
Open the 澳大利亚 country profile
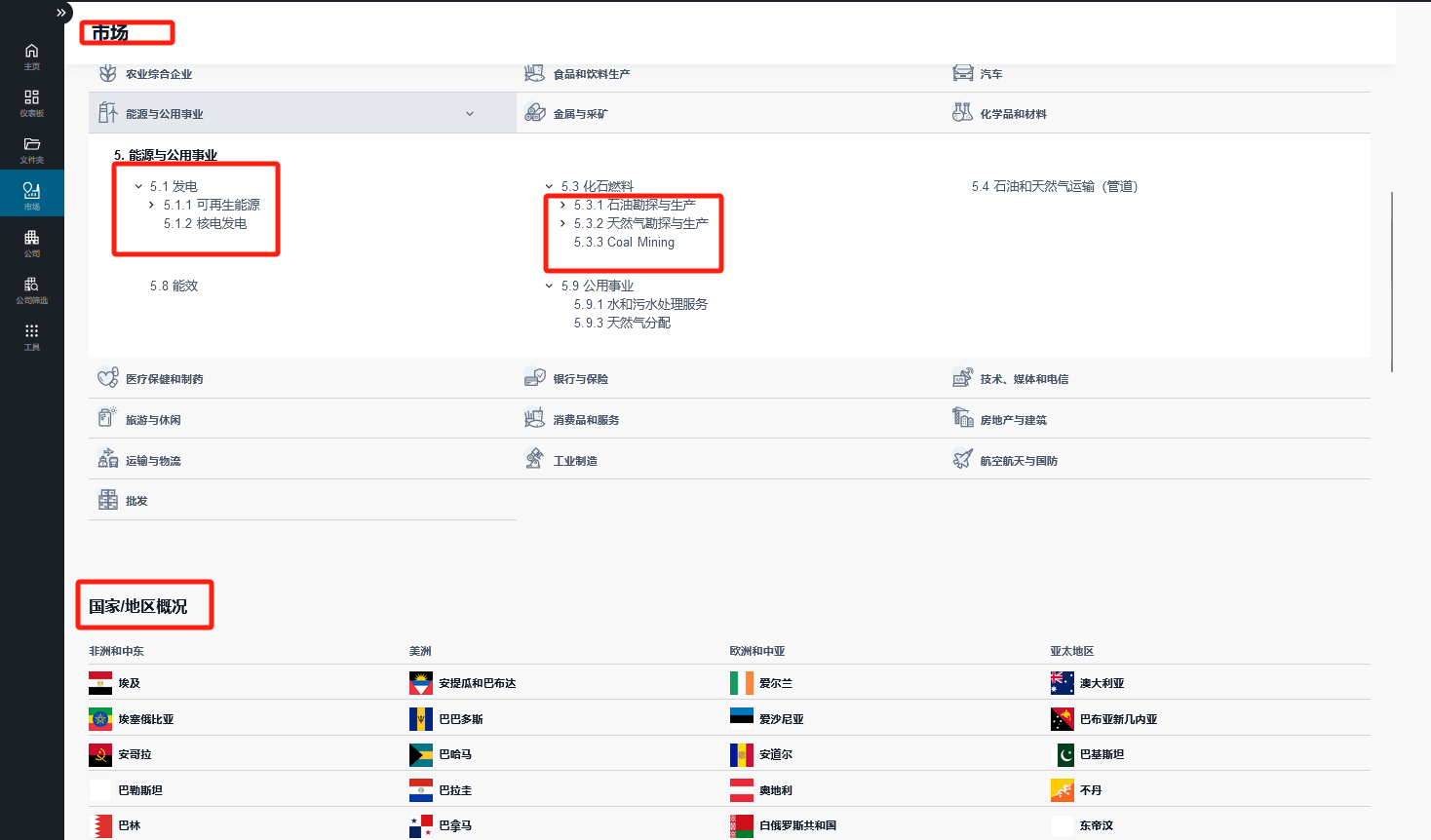tap(1102, 683)
